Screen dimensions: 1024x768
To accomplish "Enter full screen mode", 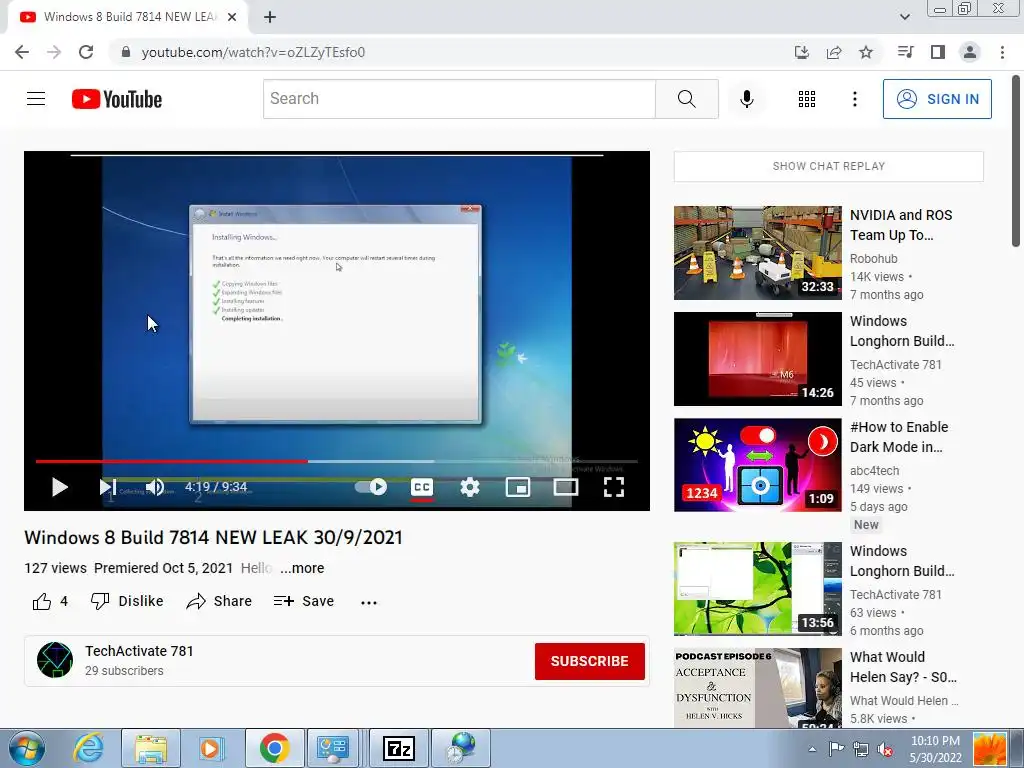I will pos(614,487).
